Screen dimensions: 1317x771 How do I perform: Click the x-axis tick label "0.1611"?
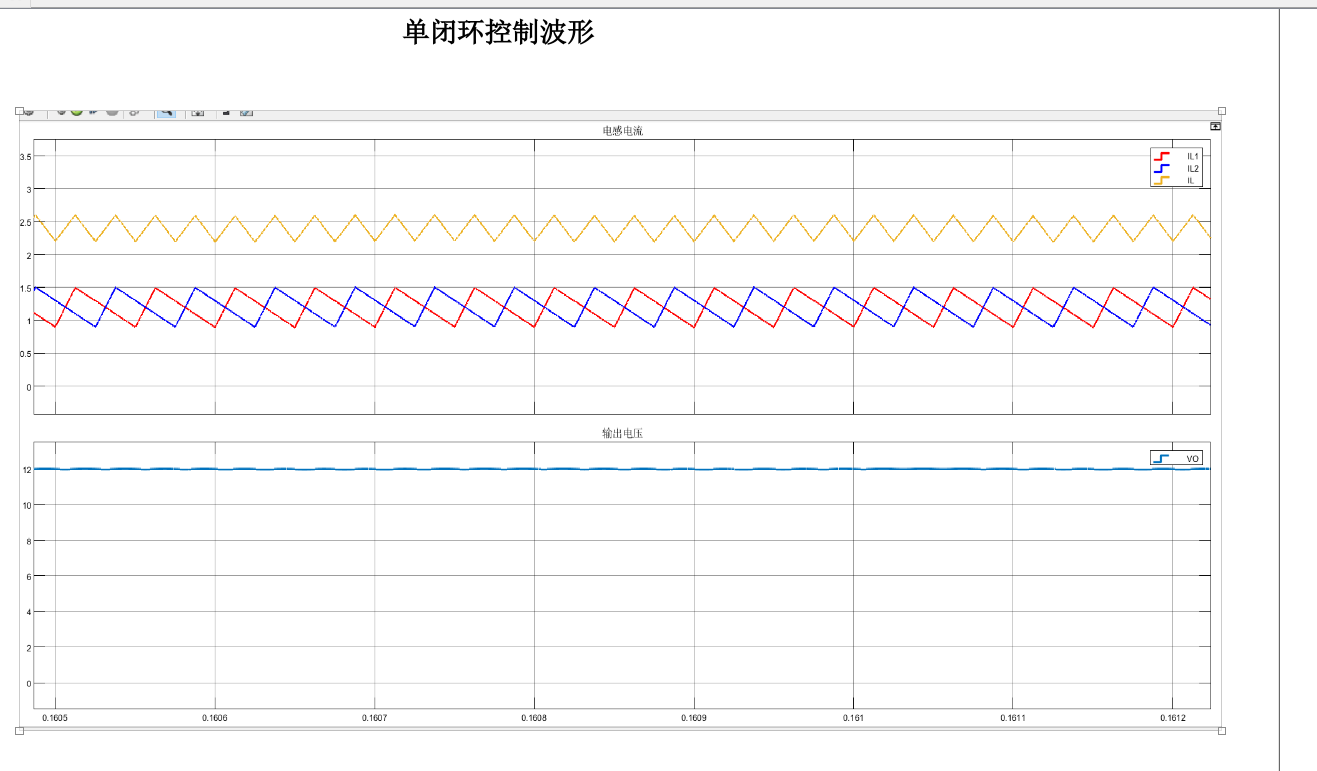[x=1013, y=718]
